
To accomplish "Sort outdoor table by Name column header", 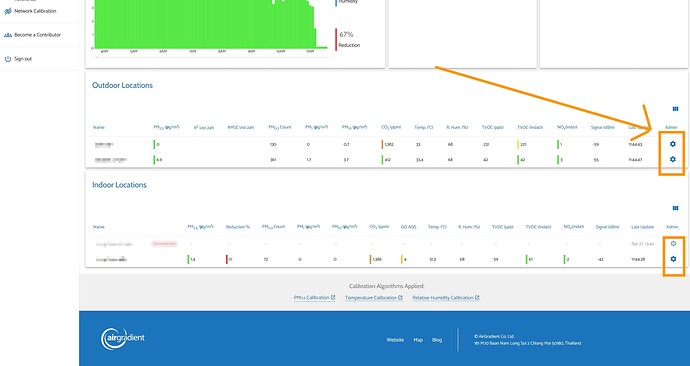I will (x=99, y=127).
